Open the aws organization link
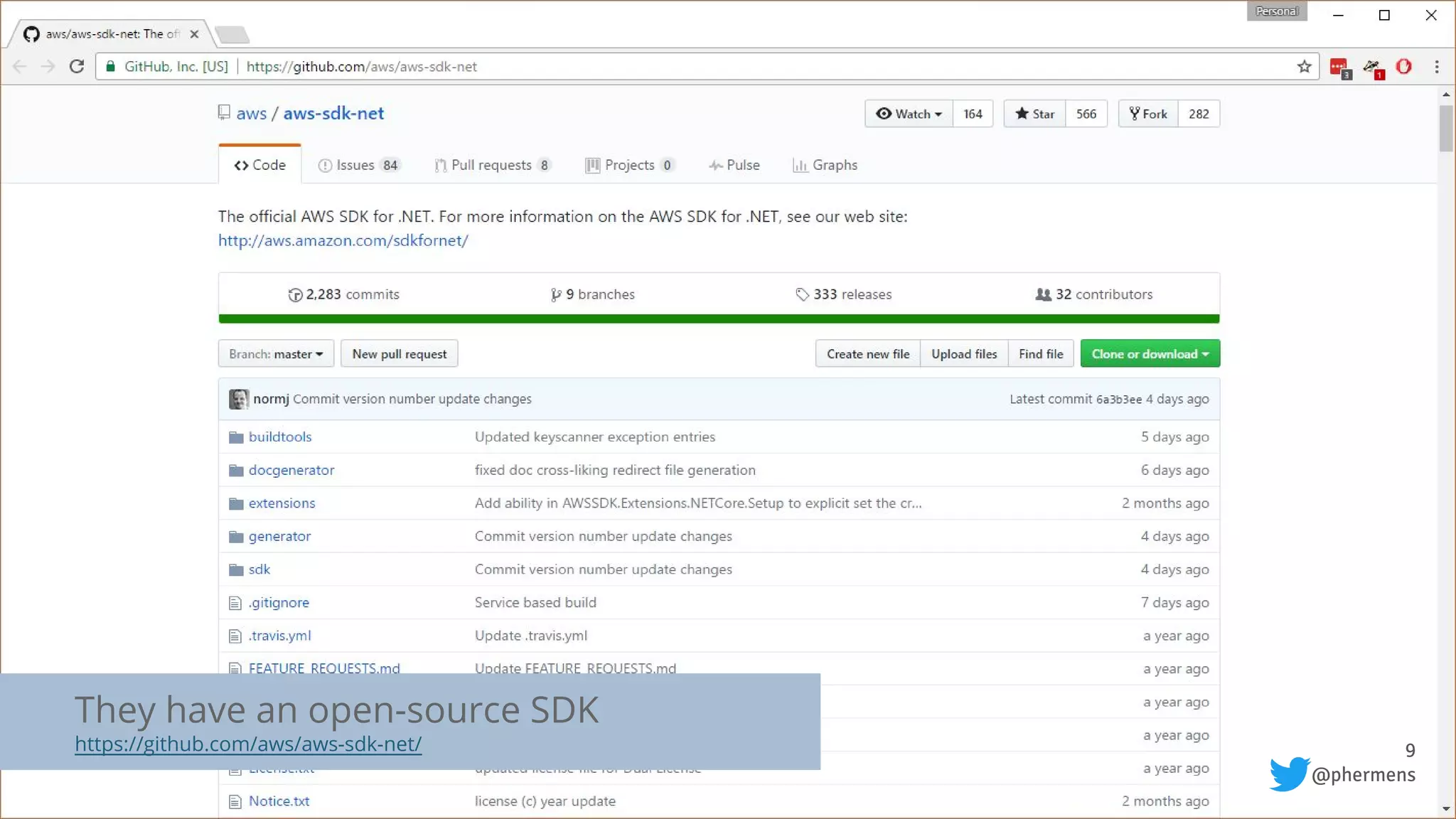This screenshot has width=1456, height=819. pyautogui.click(x=251, y=114)
